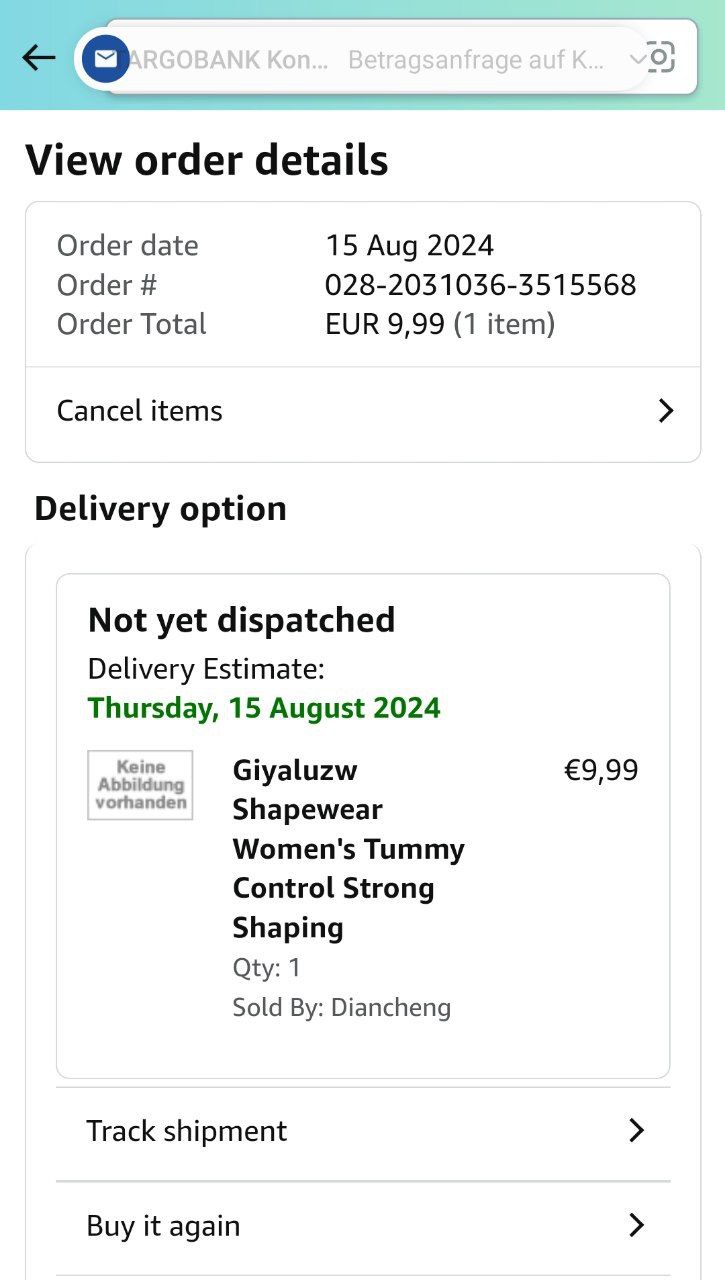
Task: Open the ARGOBANK Kon... notification banner
Action: (362, 60)
